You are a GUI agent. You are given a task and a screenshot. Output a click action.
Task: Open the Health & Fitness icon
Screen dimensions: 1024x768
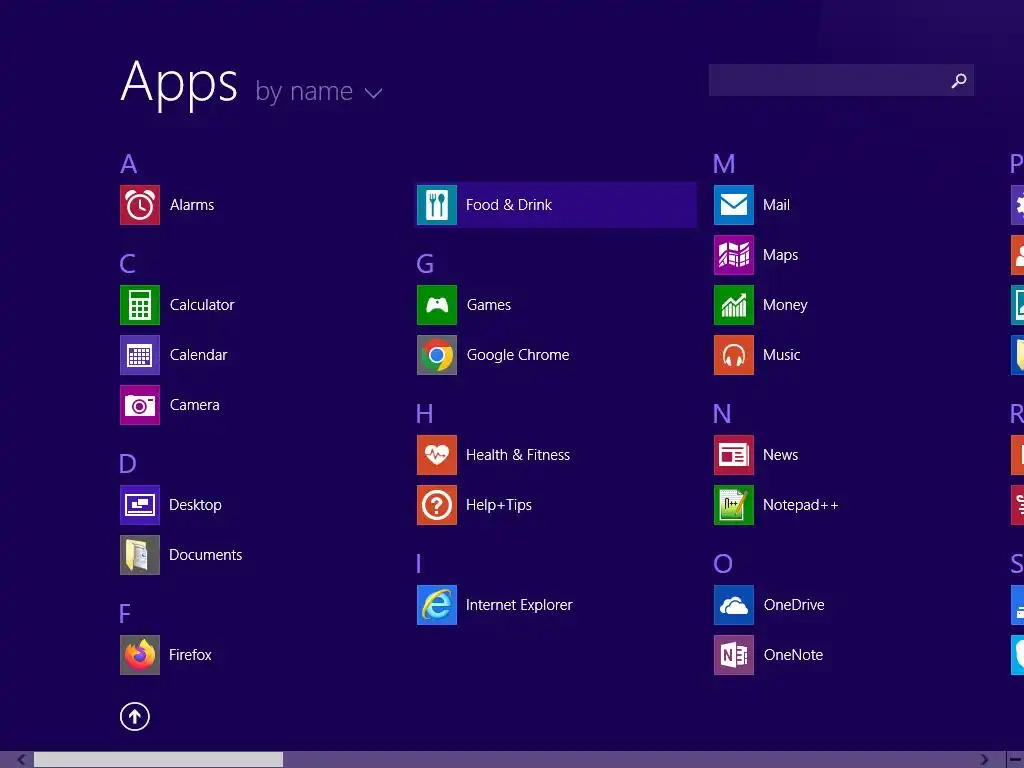click(x=437, y=455)
